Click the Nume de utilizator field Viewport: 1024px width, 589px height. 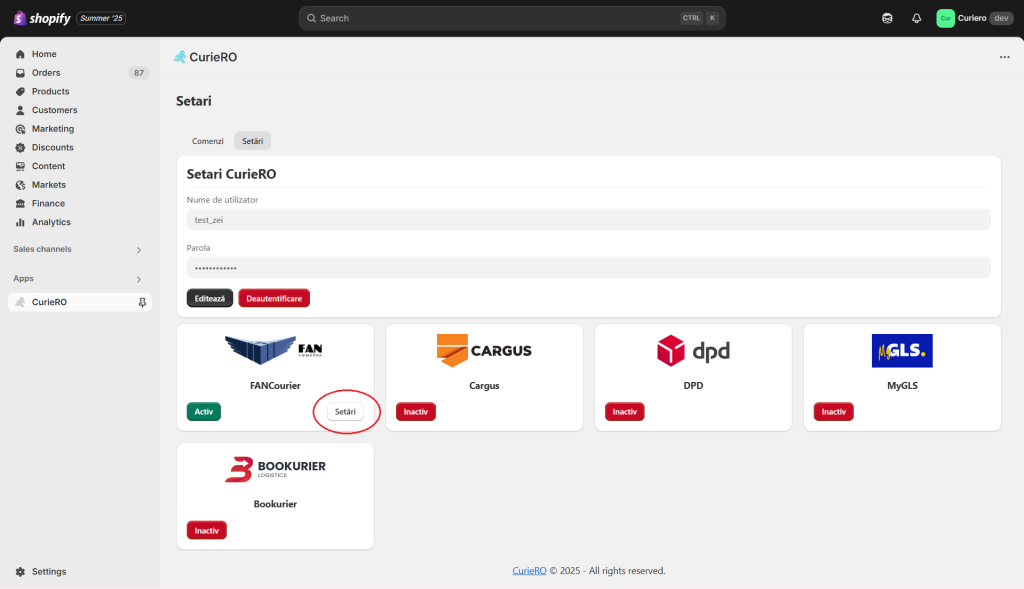click(x=588, y=219)
